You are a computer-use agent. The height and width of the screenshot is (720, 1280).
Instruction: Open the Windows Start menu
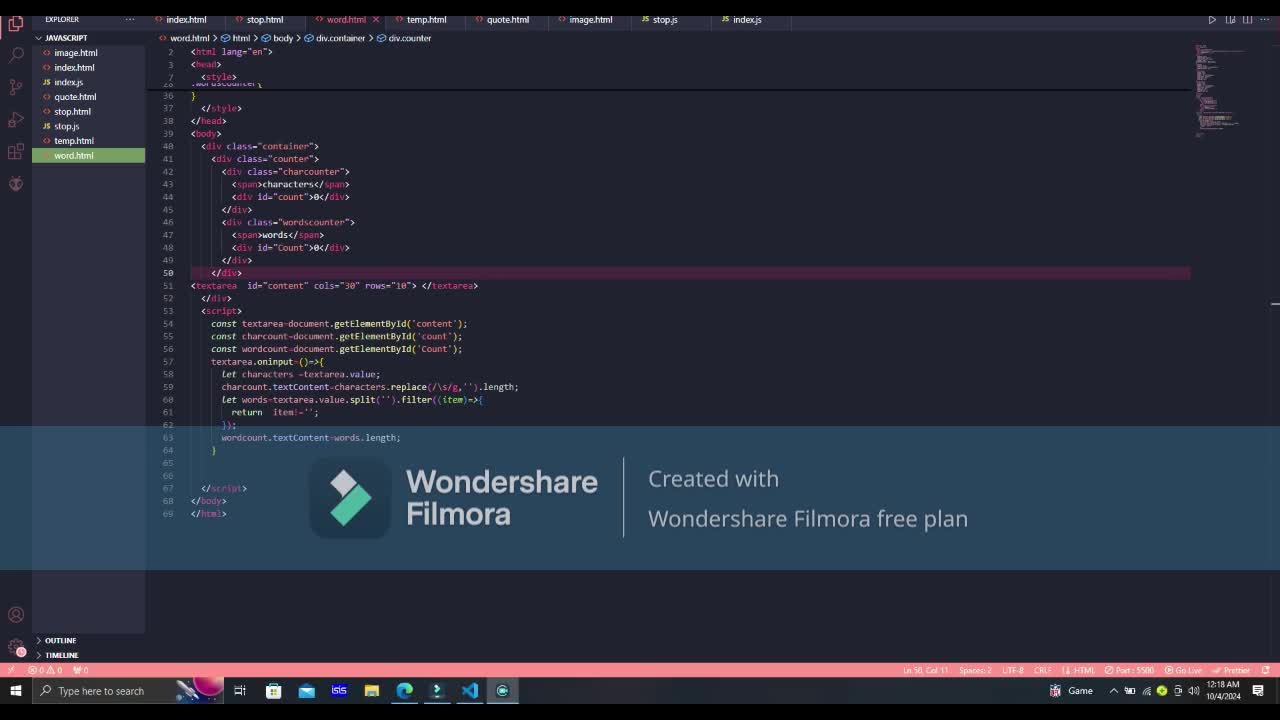(x=16, y=691)
